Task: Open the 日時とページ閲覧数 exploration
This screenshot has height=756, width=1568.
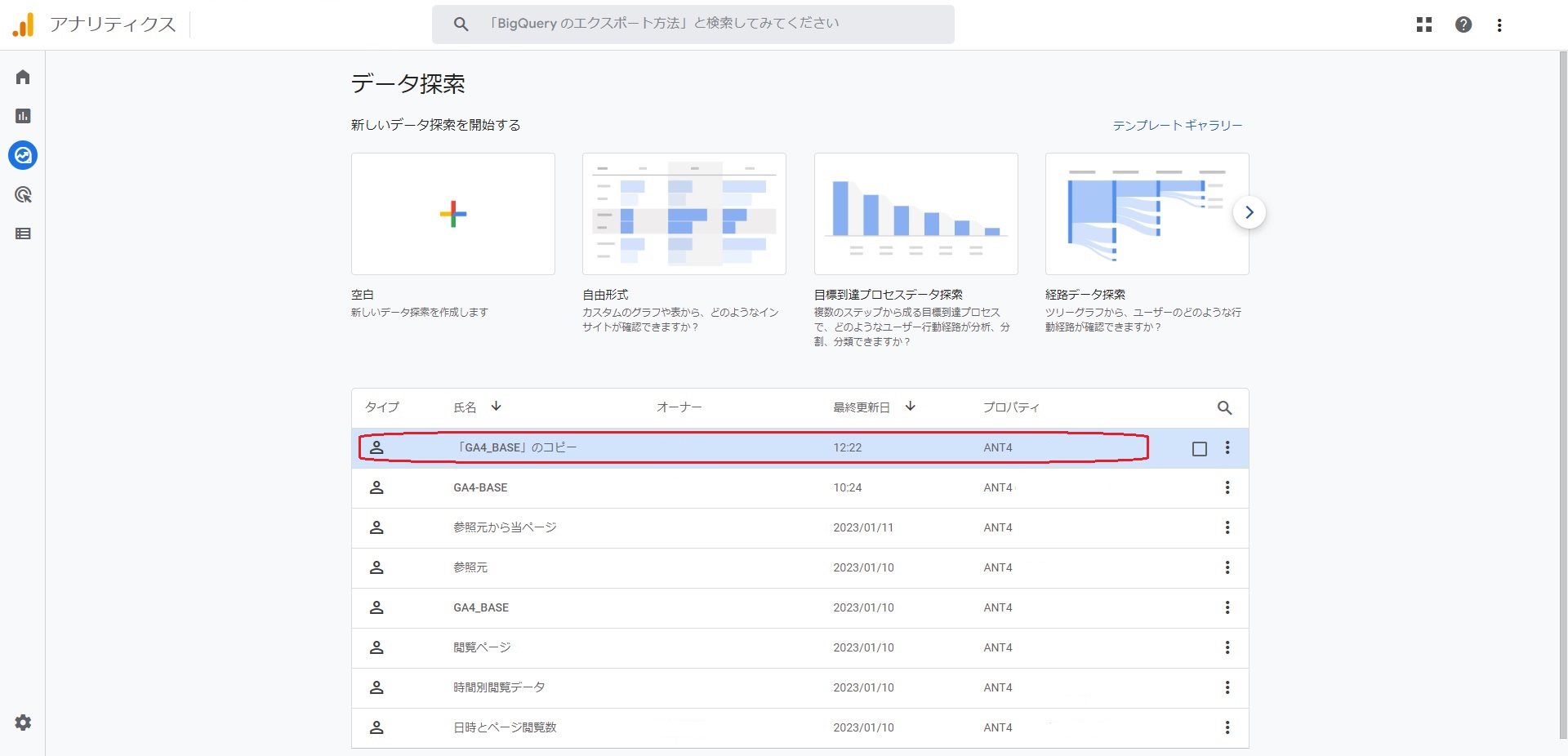Action: click(505, 727)
